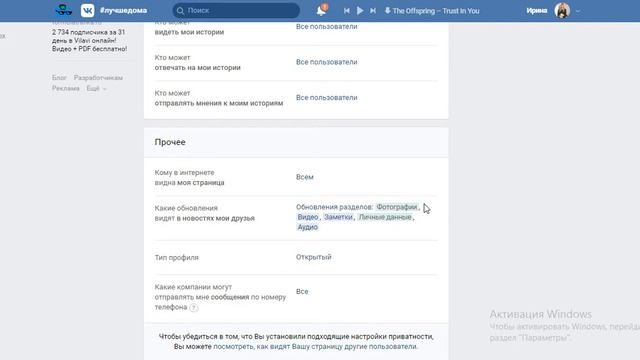The width and height of the screenshot is (640, 360).
Task: Click the magnifier icon in search
Action: coord(180,11)
